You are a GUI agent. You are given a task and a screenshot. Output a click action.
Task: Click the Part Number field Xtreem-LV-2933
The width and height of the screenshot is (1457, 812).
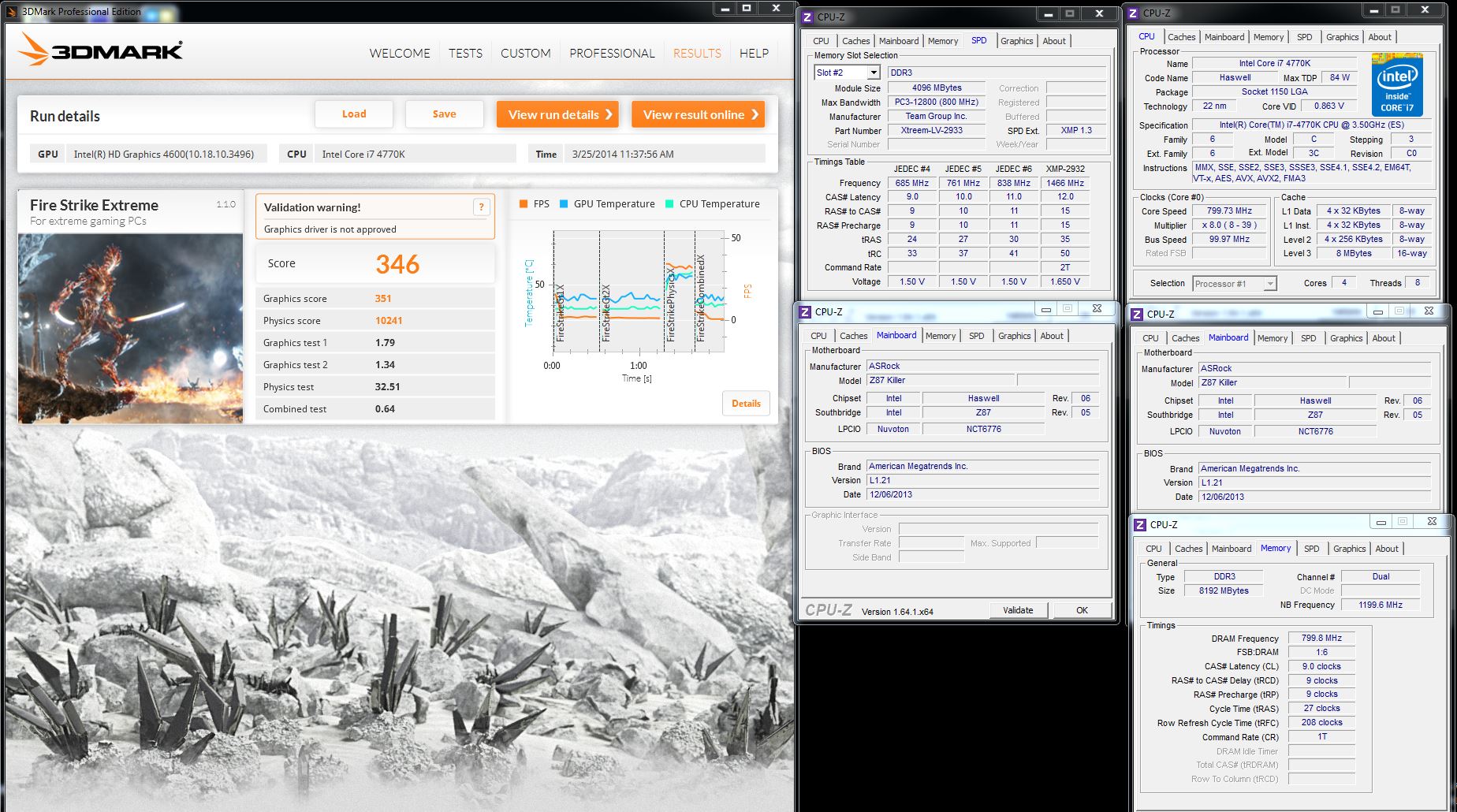click(x=936, y=130)
